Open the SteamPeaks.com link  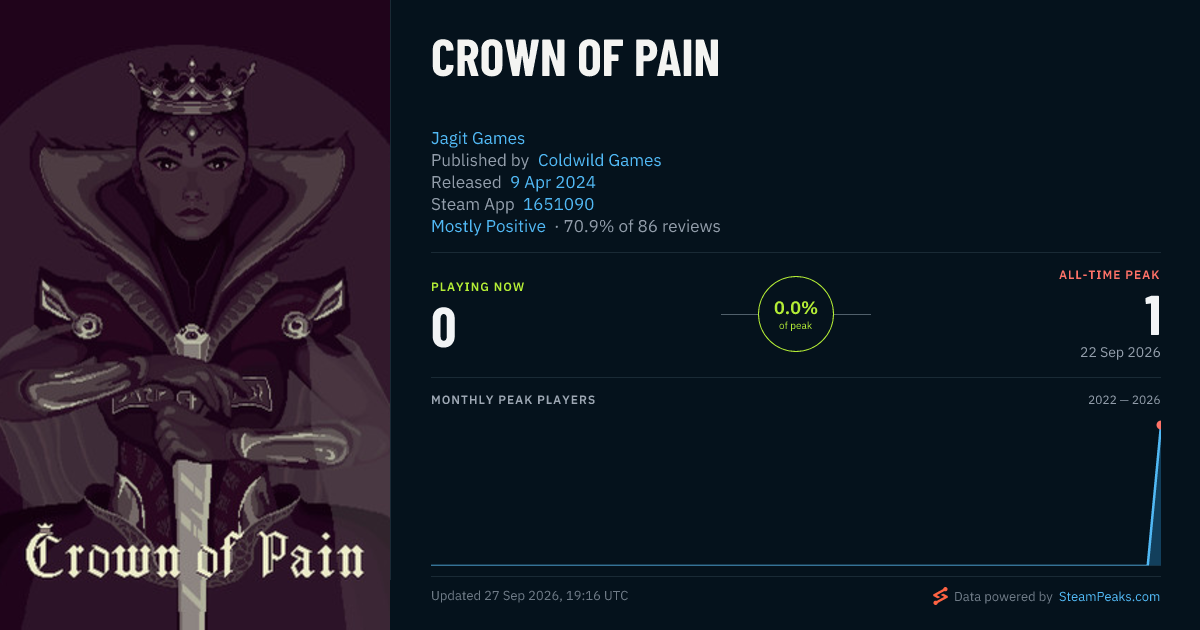pos(1109,597)
